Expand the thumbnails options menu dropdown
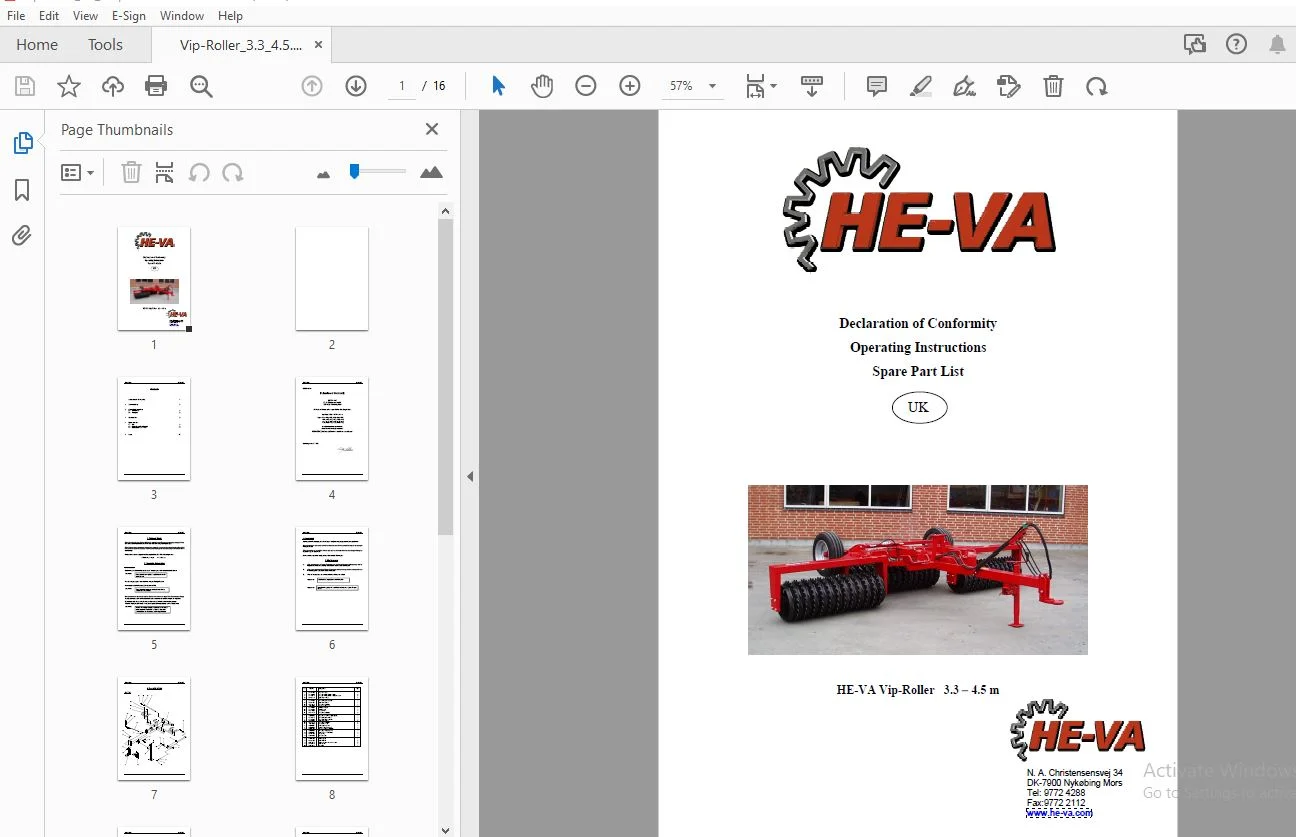 tap(77, 173)
